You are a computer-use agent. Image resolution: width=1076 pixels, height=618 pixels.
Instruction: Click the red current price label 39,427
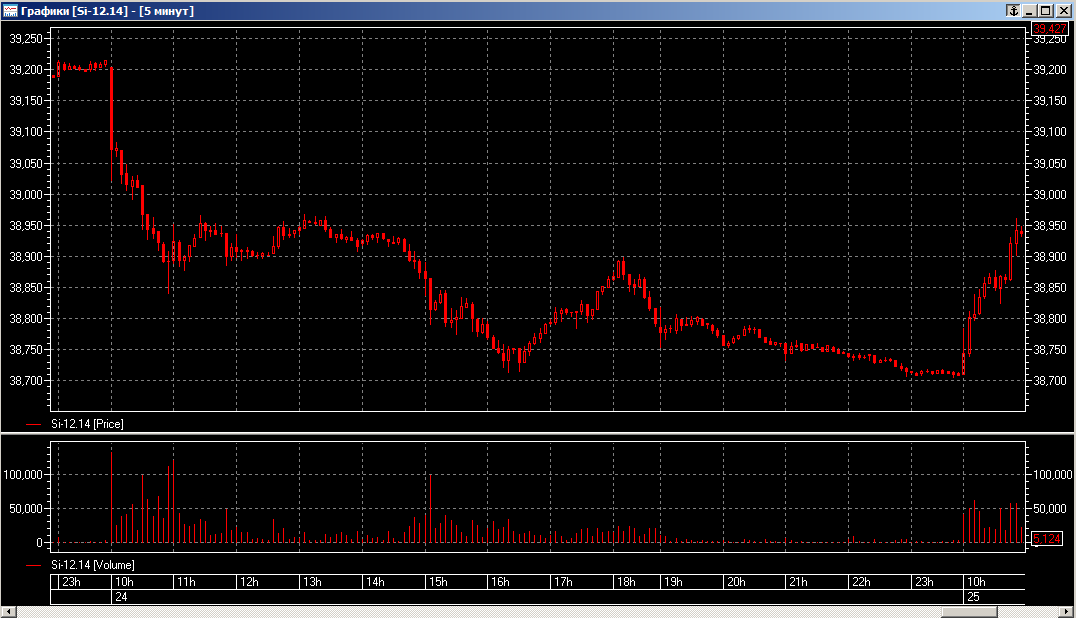point(1050,29)
